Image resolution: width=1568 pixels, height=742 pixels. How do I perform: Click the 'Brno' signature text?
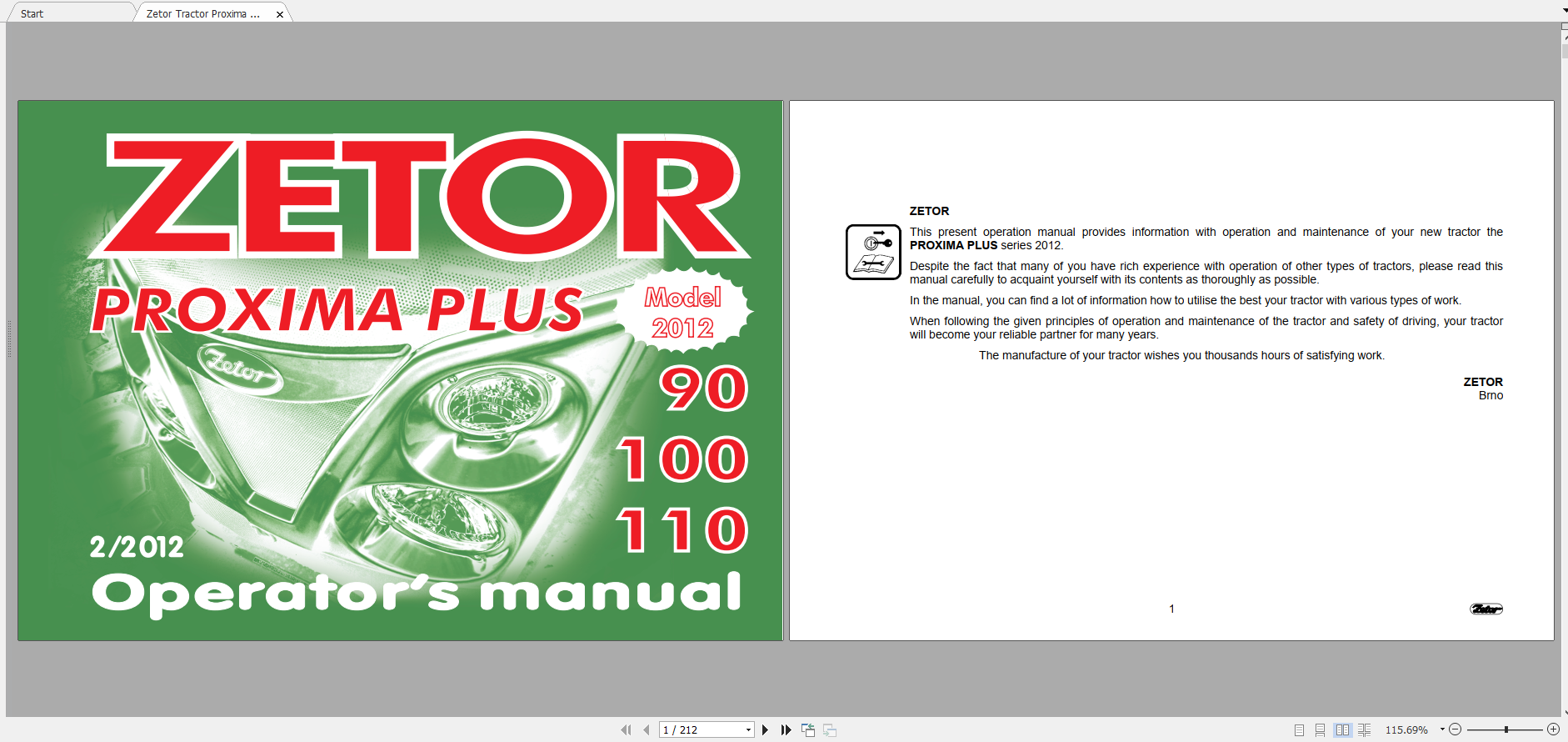click(1491, 395)
